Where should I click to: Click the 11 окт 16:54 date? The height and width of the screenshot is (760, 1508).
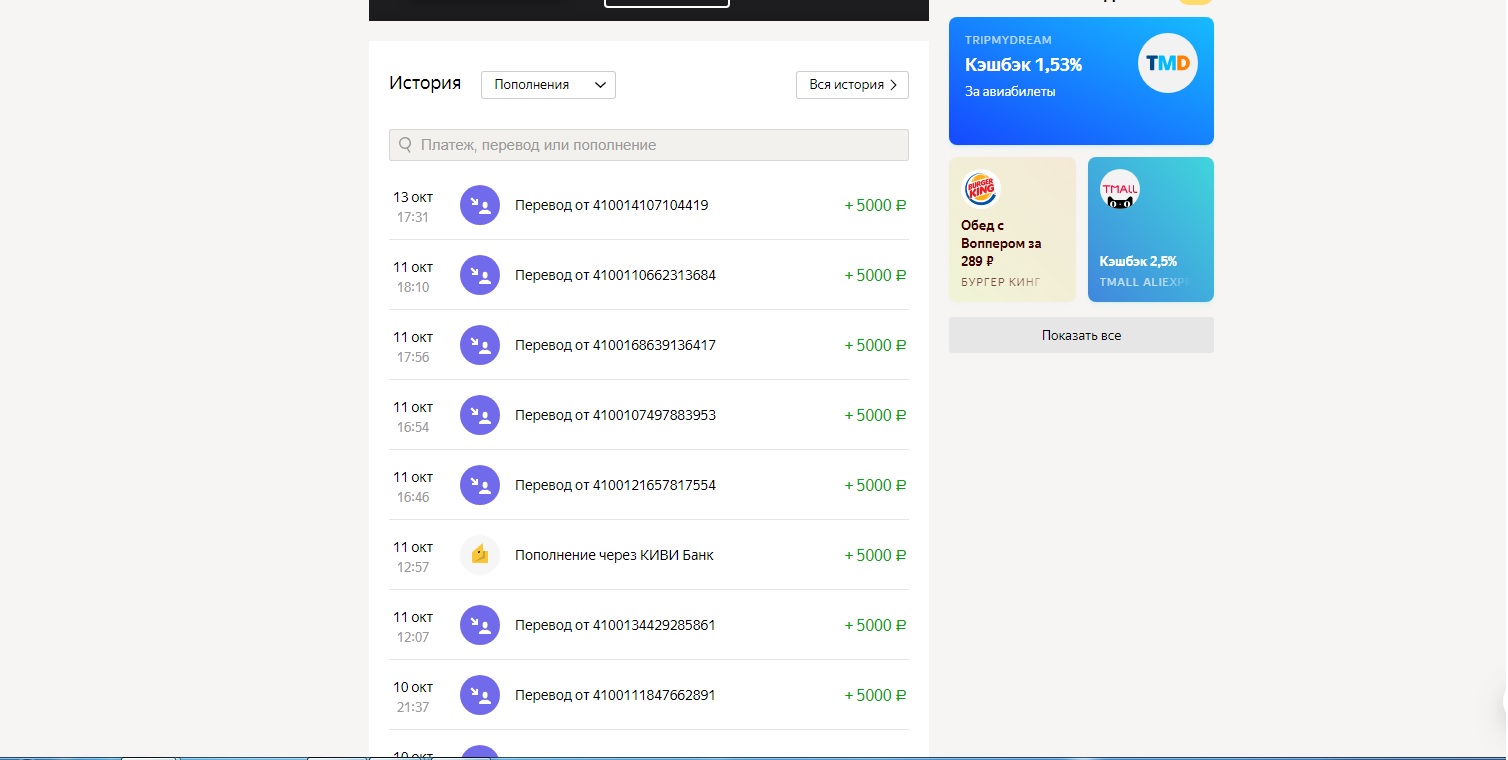click(x=413, y=417)
